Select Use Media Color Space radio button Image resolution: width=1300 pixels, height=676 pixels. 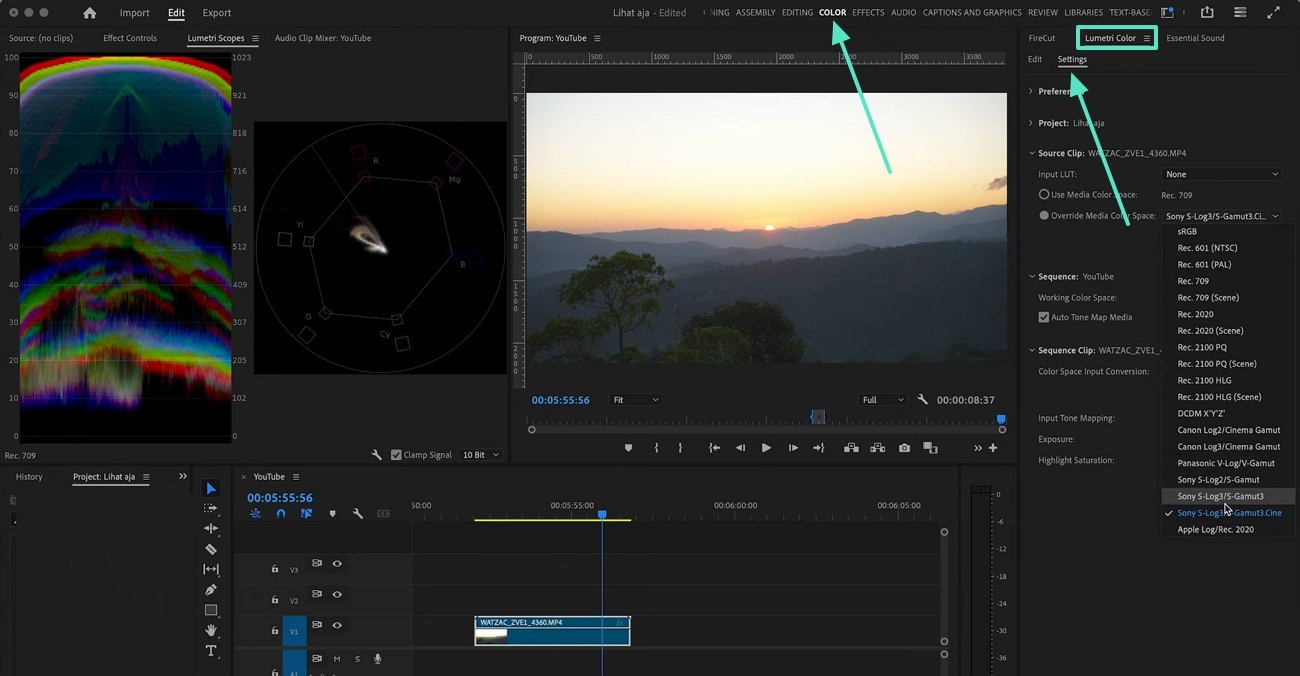pyautogui.click(x=1044, y=195)
